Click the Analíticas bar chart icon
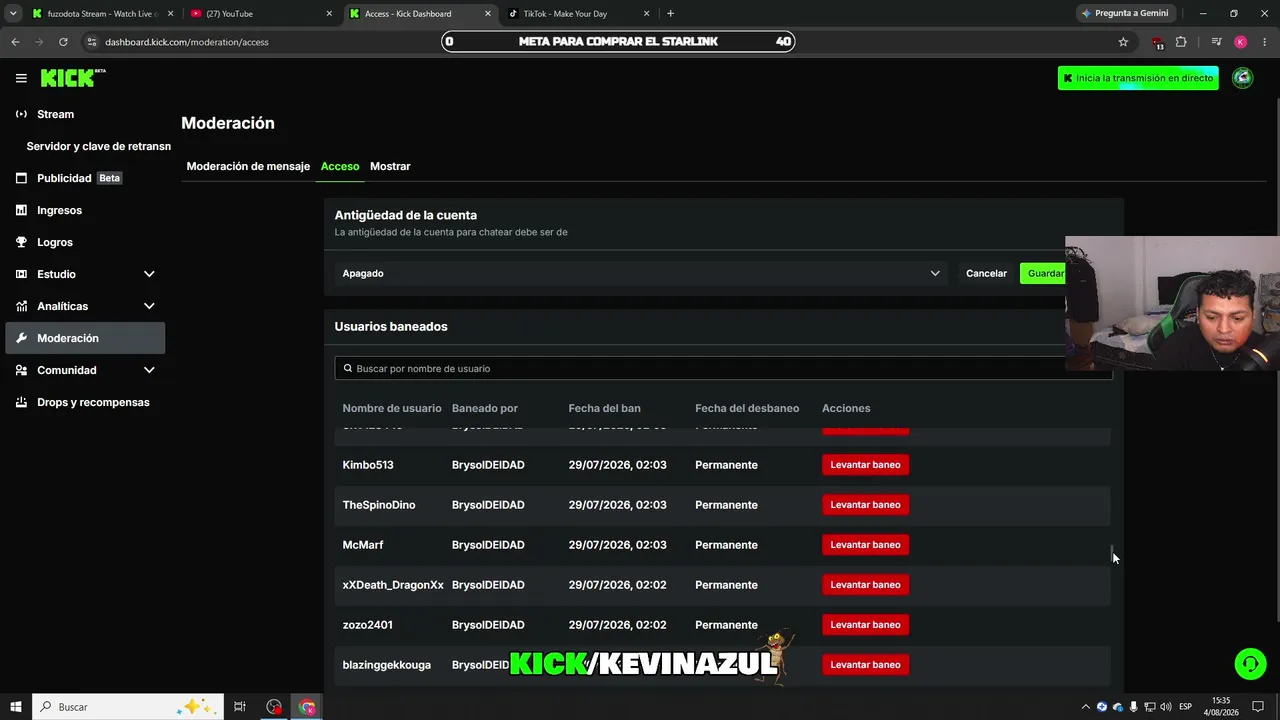Screen dimensions: 1280x720 21,306
